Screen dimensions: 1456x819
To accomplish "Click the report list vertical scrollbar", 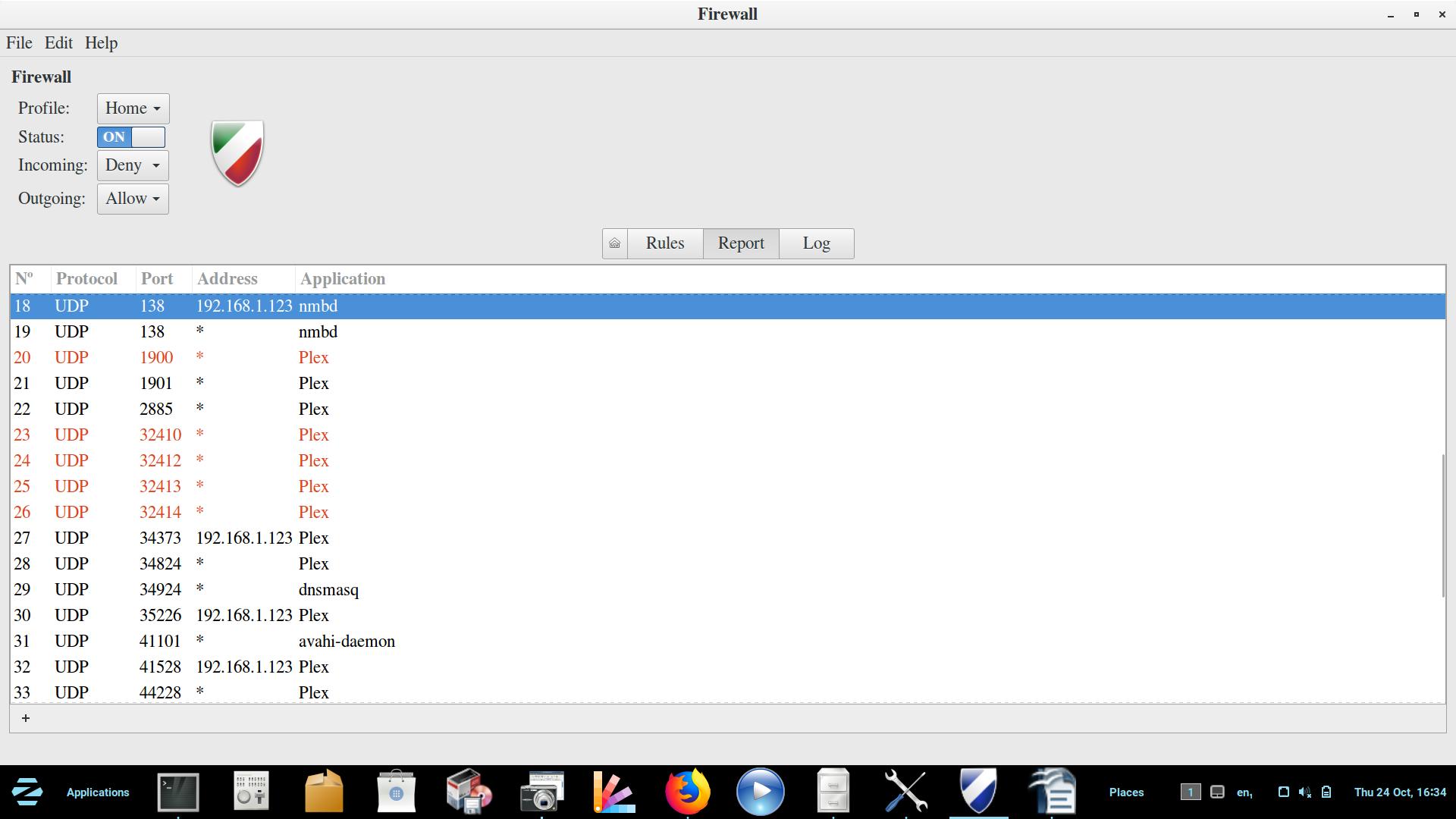I will coord(1442,525).
